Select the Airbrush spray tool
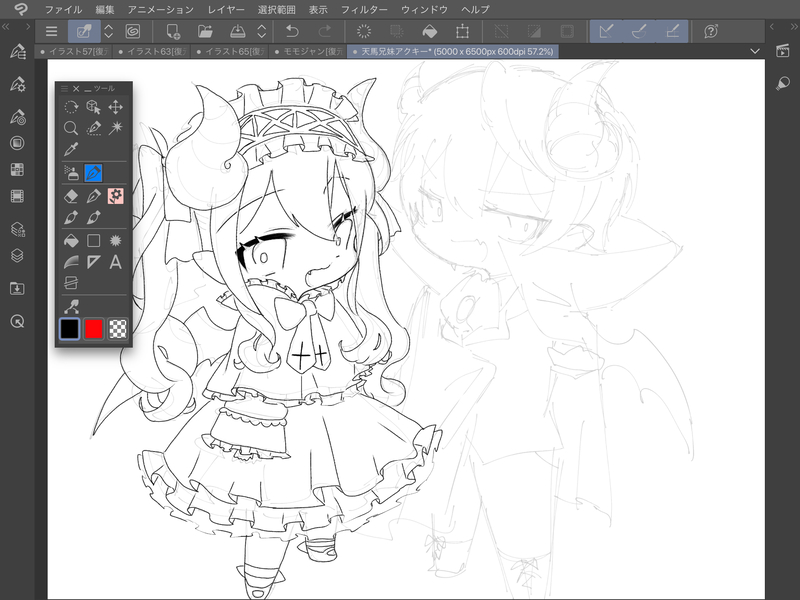The width and height of the screenshot is (800, 600). [71, 173]
